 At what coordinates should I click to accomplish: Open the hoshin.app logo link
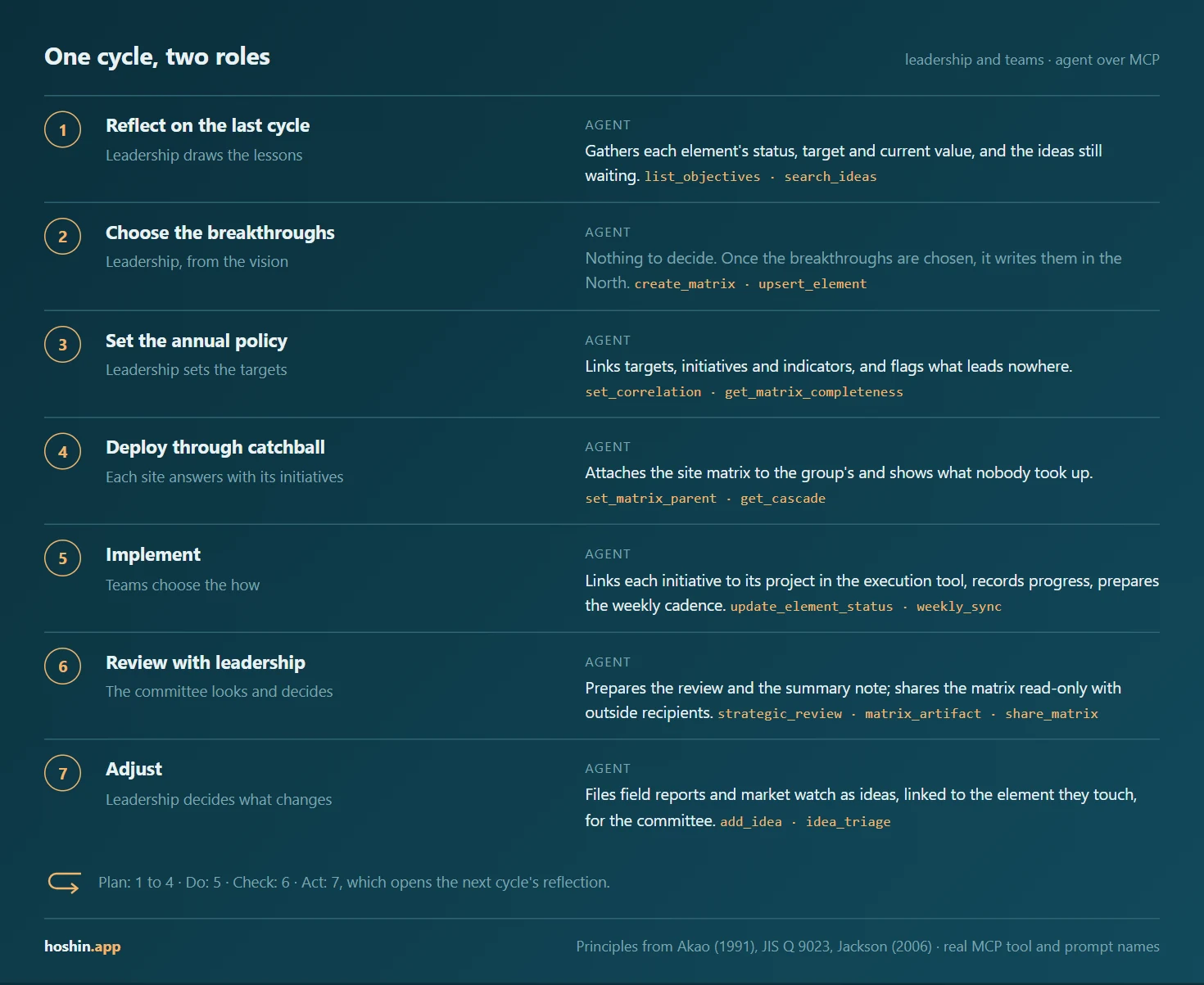point(82,947)
